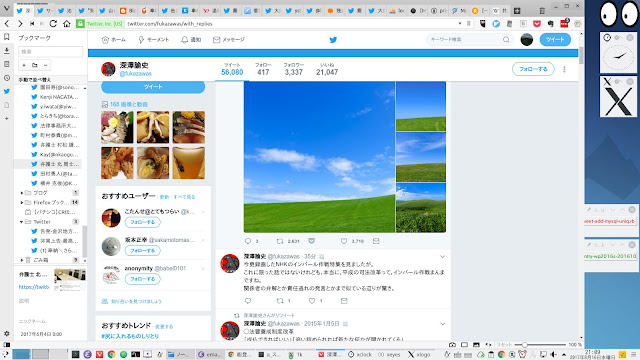Viewport: 640px width, 360px height.
Task: Go back with the Back arrow
Action: (x=7, y=24)
